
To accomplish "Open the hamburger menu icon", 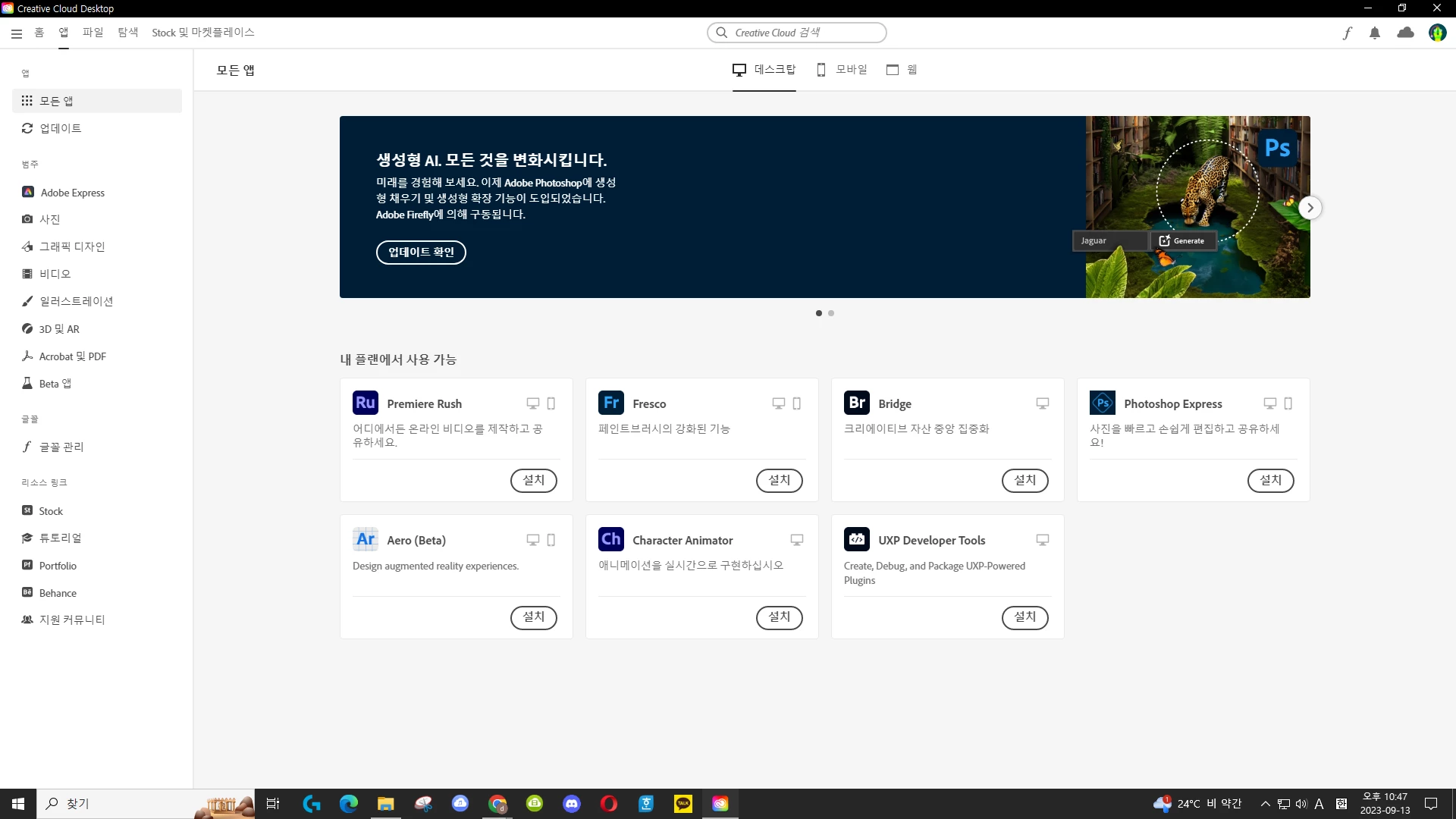I will pos(17,33).
